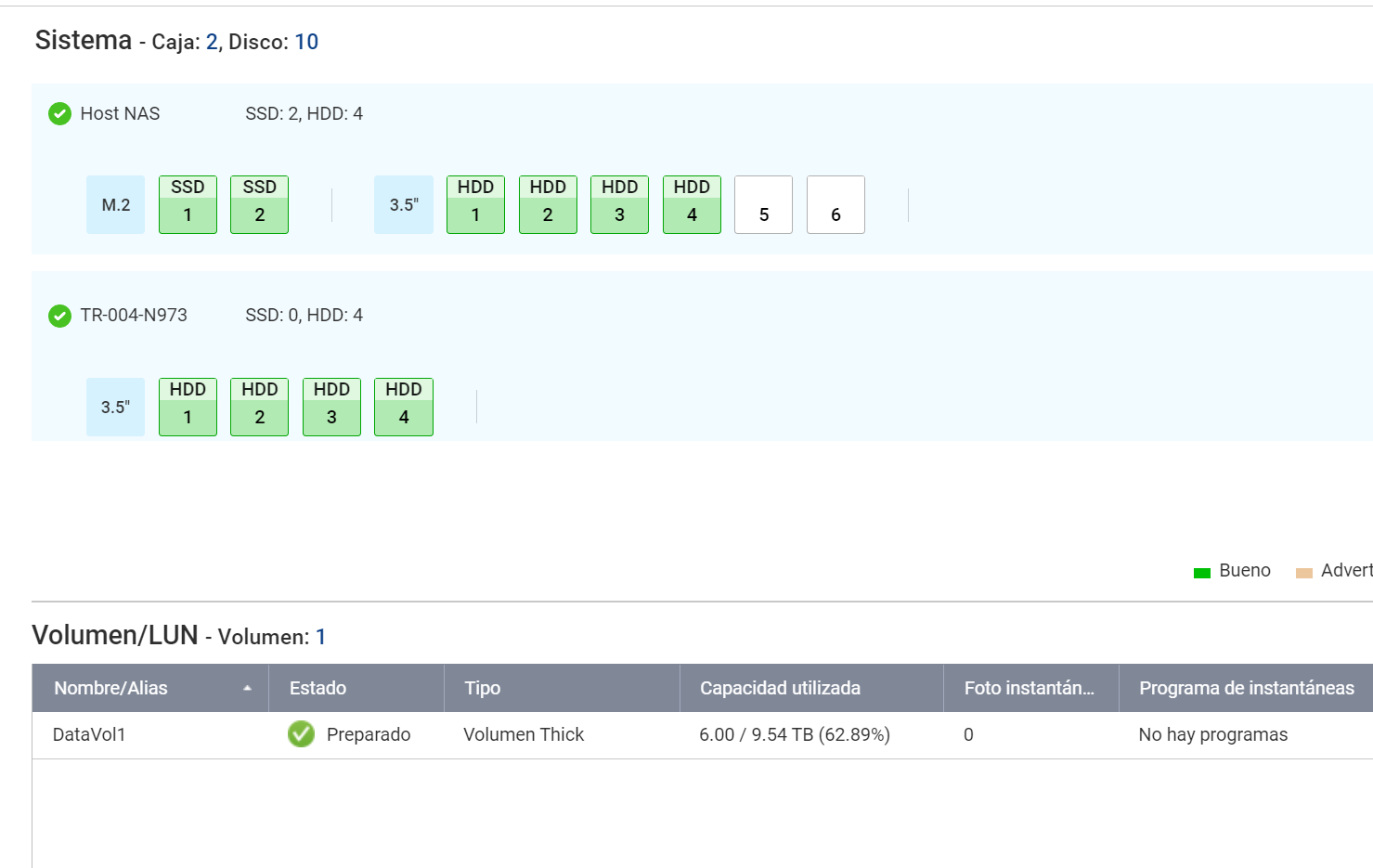Select TR-004-N973 HDD 2 disk
Screen dimensions: 1373x868
(x=259, y=407)
